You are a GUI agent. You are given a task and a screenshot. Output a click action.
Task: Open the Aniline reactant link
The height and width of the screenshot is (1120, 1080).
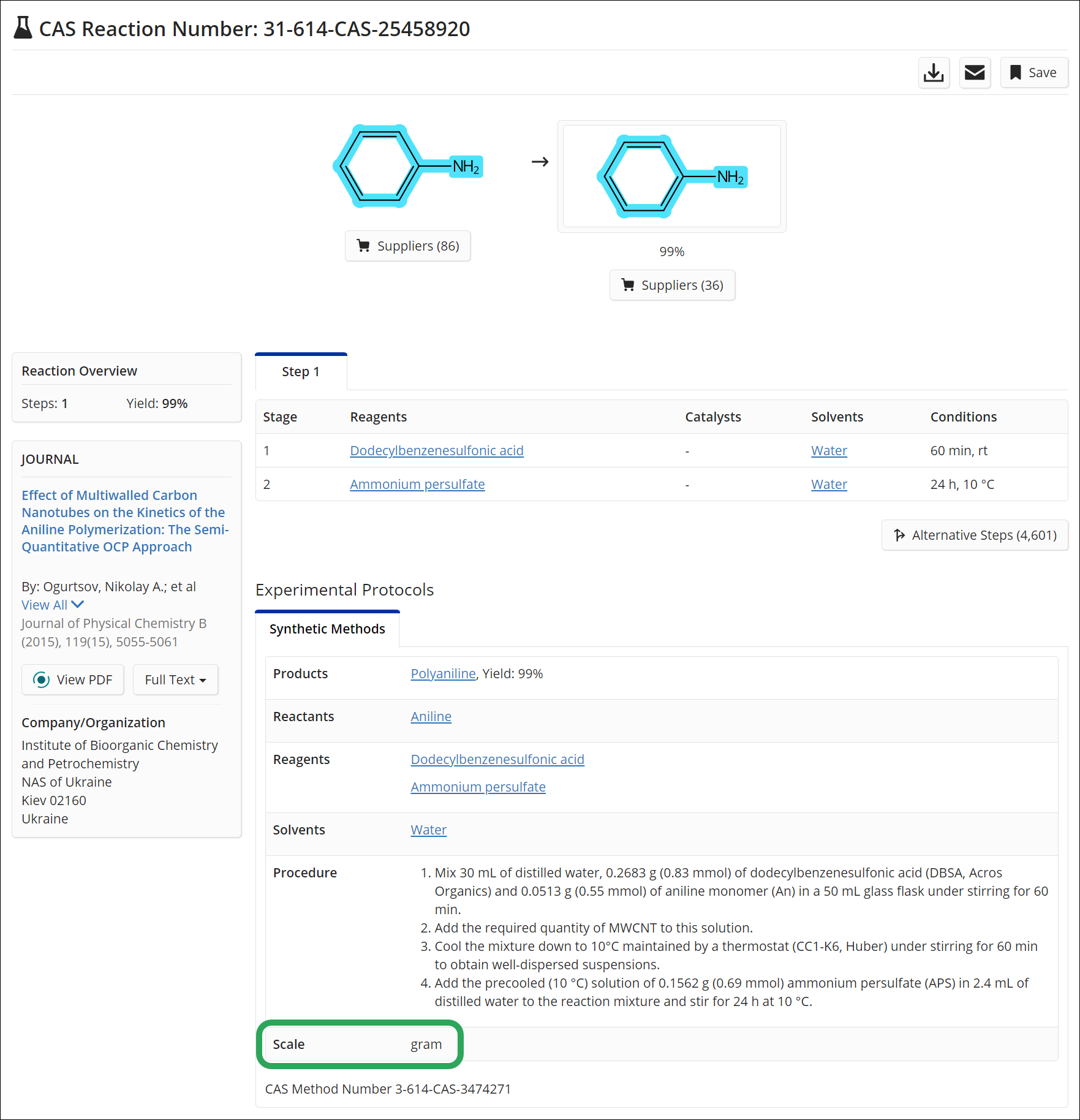tap(431, 716)
